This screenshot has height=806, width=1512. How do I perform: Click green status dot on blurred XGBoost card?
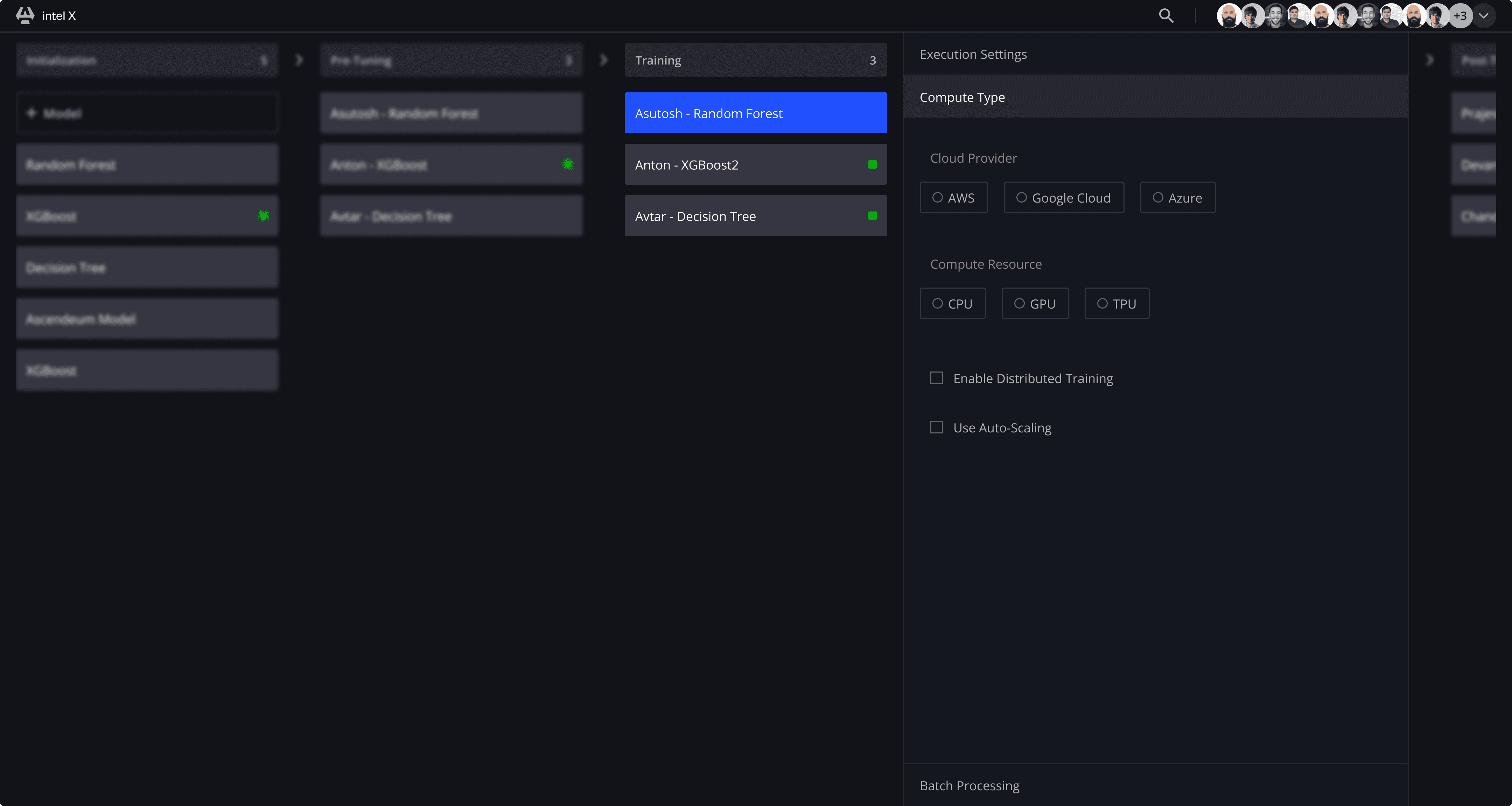(264, 216)
